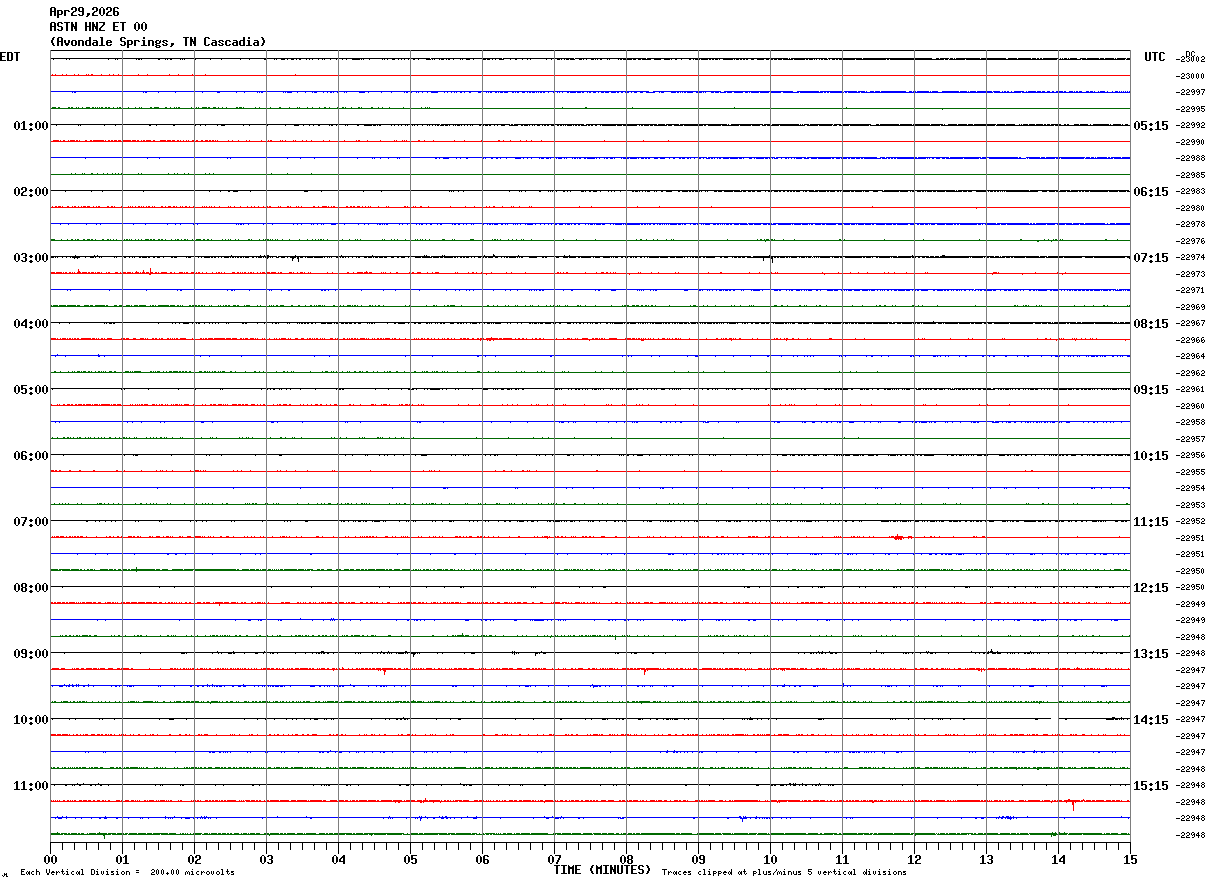The image size is (1210, 886).
Task: Click the DC offset value -23000
Action: [1190, 76]
